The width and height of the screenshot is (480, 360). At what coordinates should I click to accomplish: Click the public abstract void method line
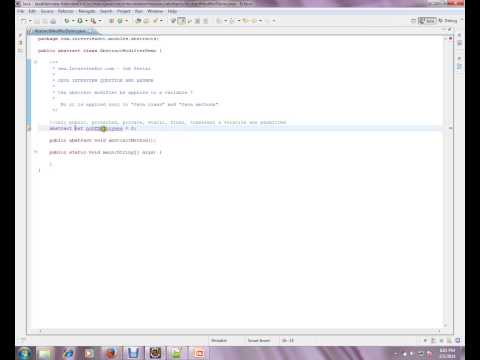point(103,140)
